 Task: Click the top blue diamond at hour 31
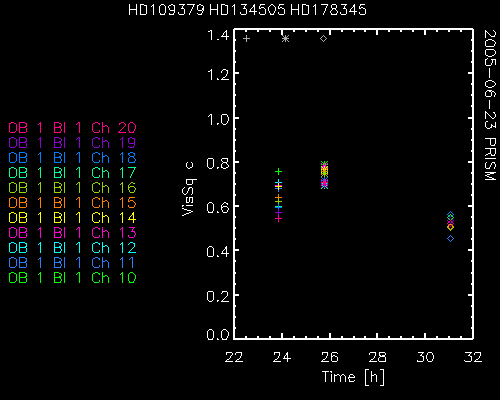[450, 215]
